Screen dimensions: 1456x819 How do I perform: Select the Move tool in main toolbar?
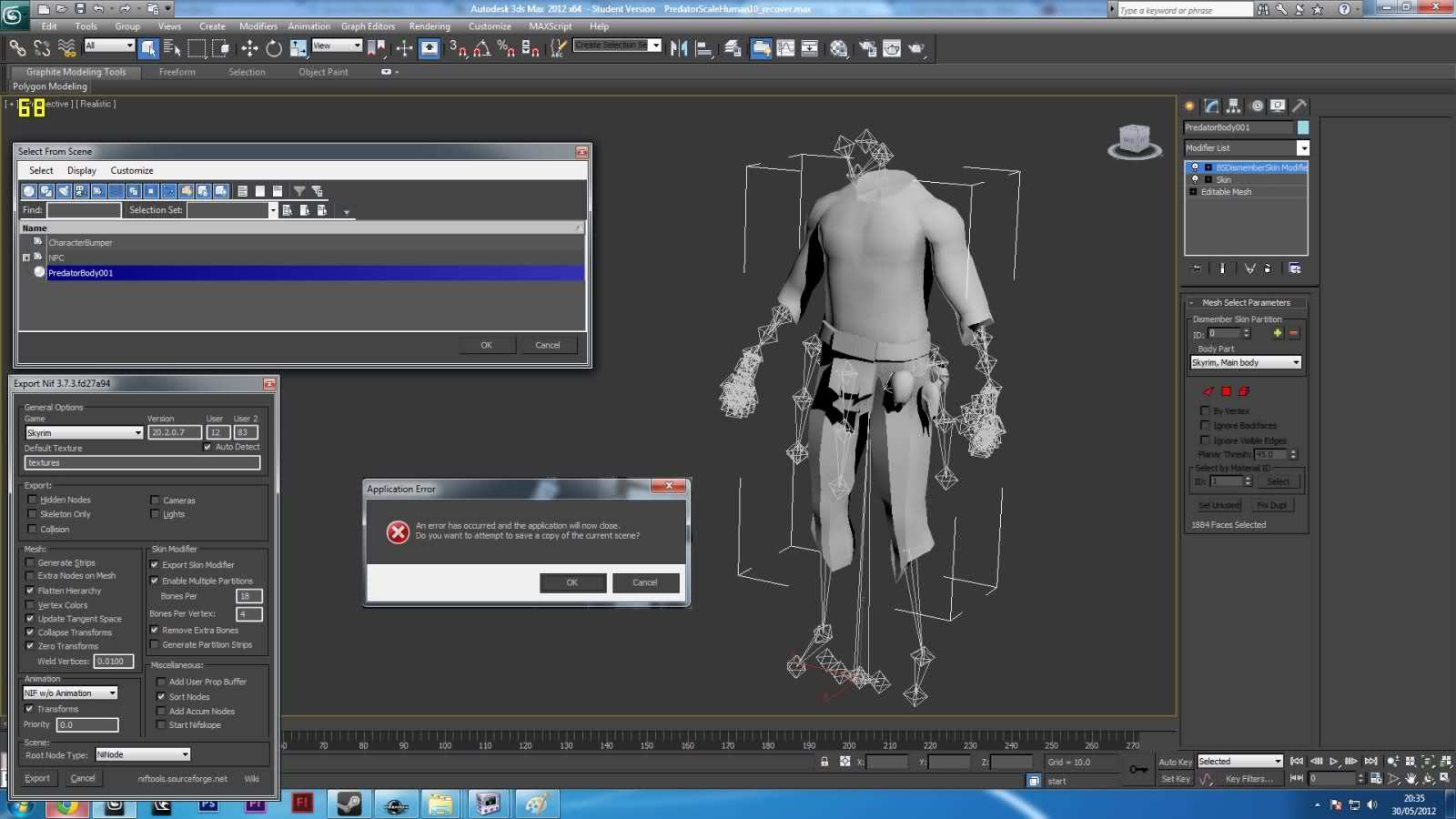click(249, 48)
